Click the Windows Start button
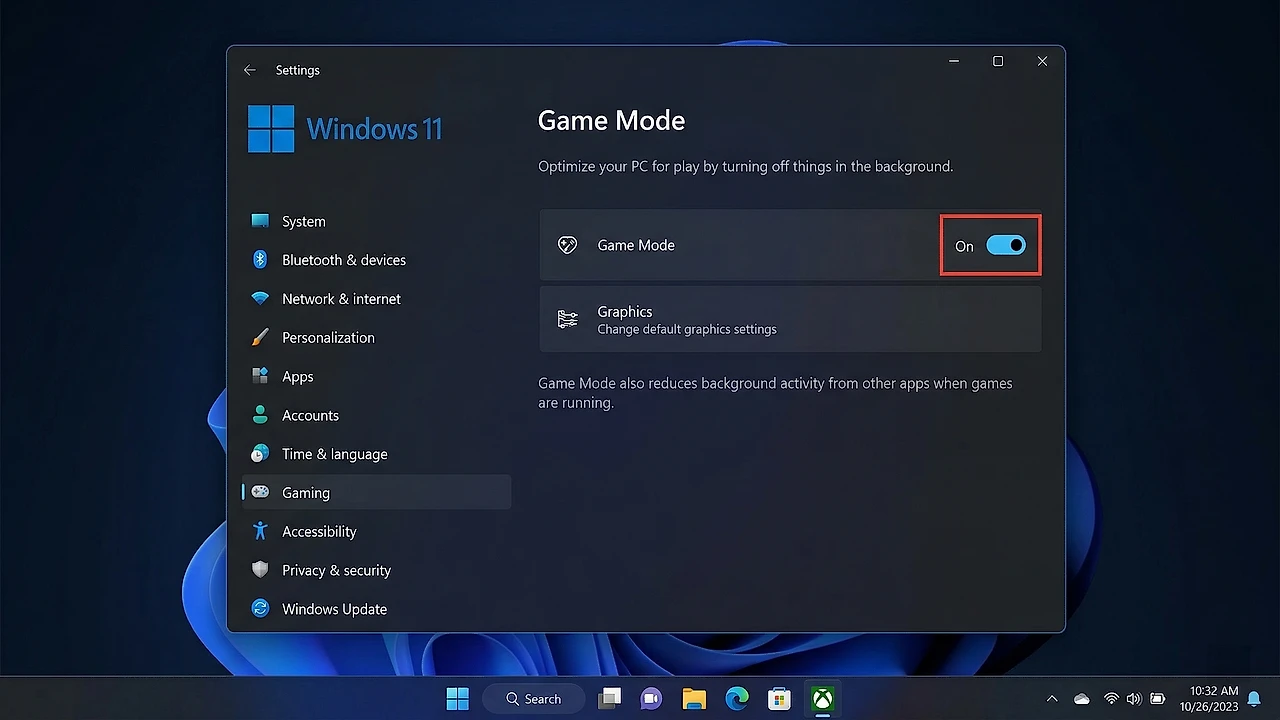The width and height of the screenshot is (1280, 720). 458,699
